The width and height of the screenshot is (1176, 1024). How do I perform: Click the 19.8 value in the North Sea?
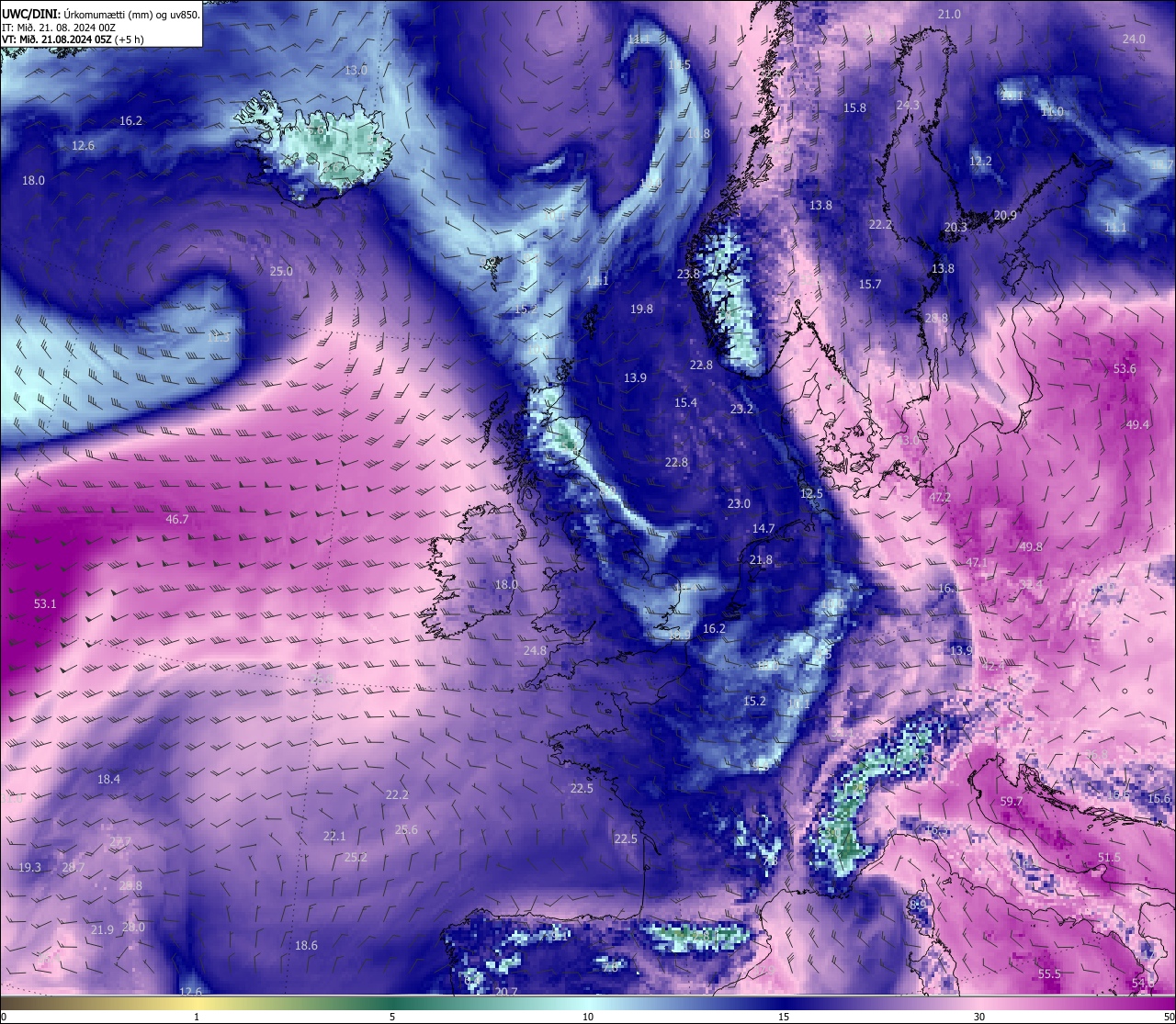(641, 309)
